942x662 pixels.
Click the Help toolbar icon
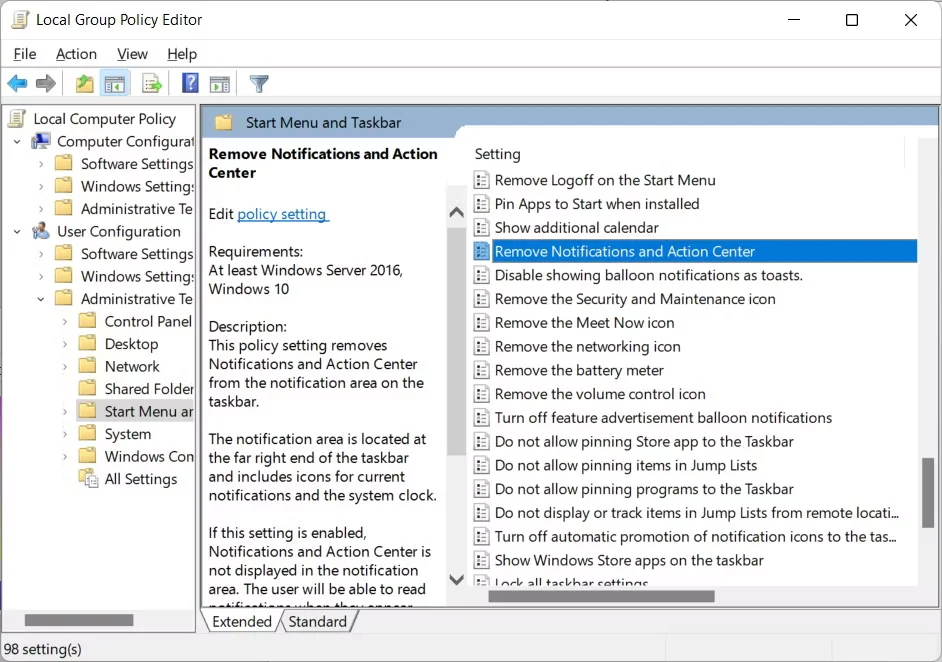(x=192, y=83)
